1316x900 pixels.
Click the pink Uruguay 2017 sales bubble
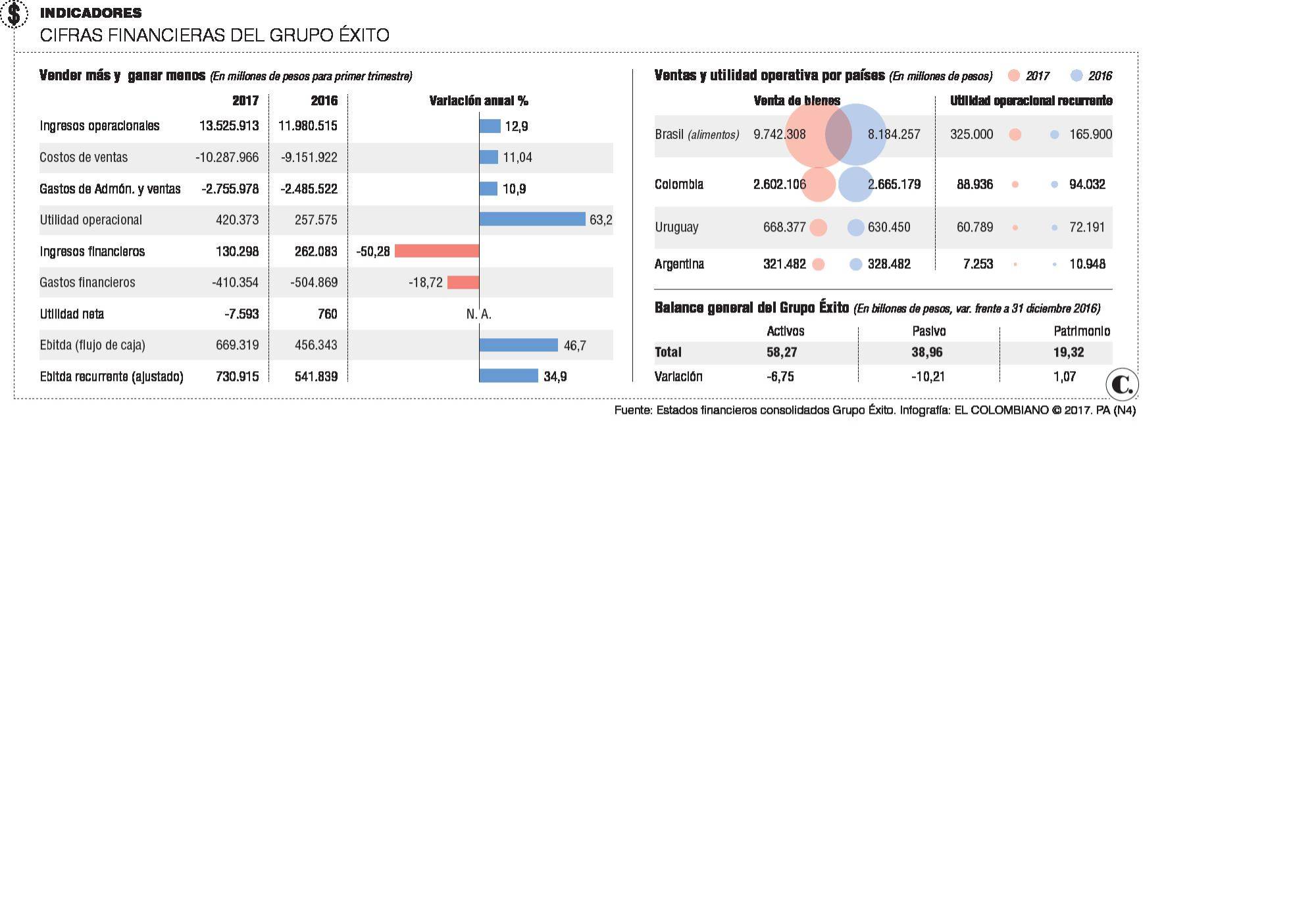pyautogui.click(x=818, y=228)
